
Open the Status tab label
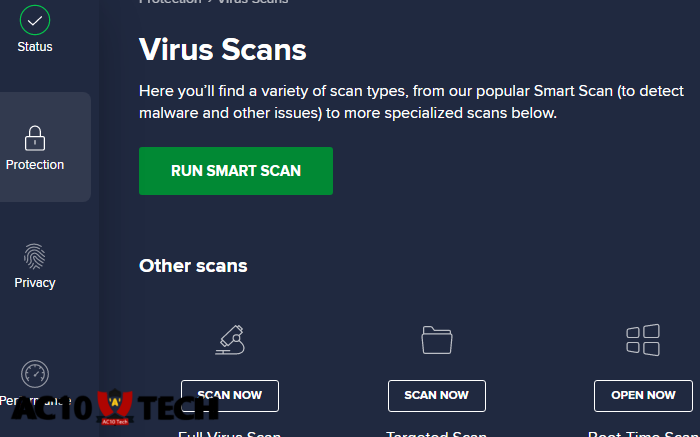click(35, 47)
